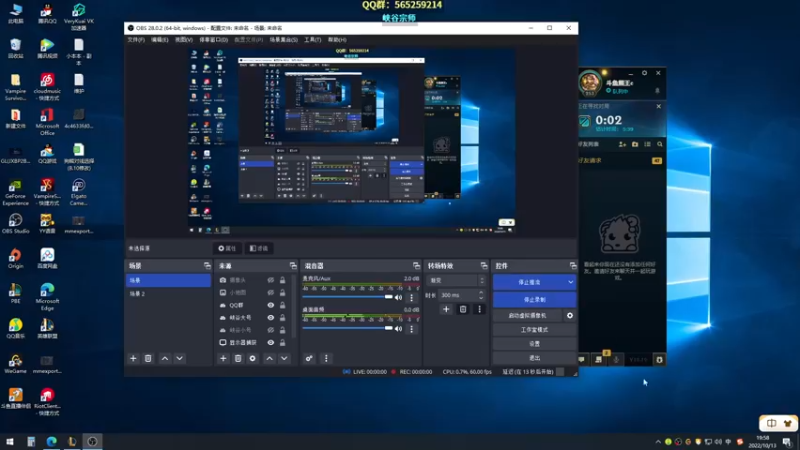
Task: Hide the 显示器捕获 source via eye icon
Action: (x=270, y=342)
